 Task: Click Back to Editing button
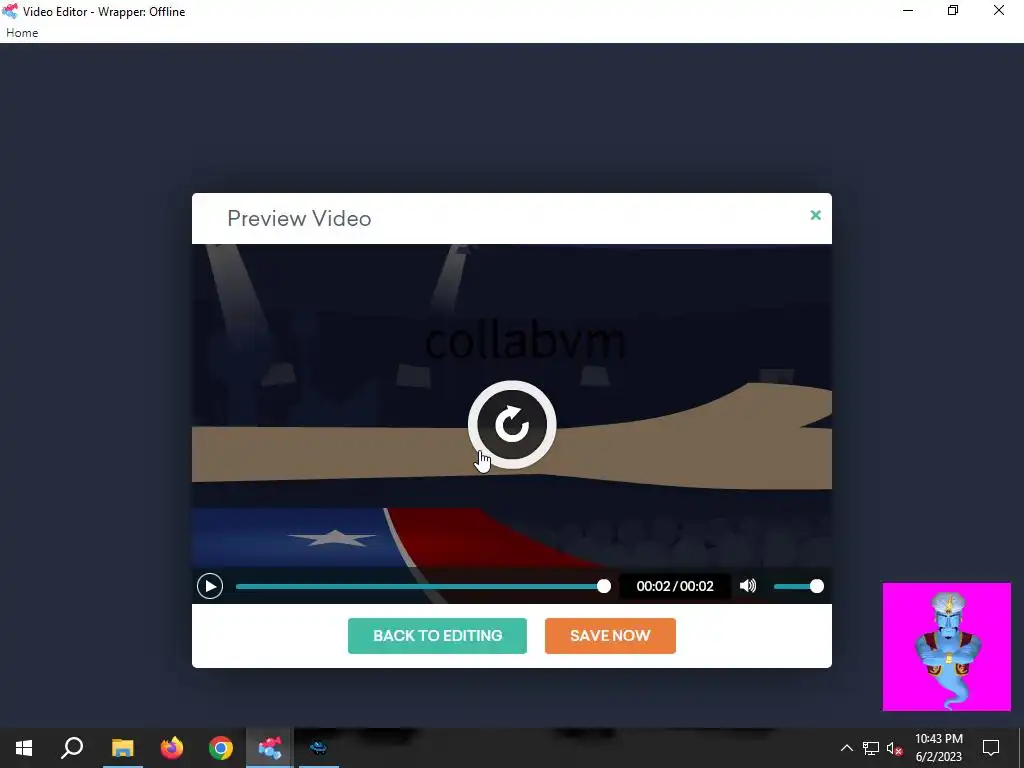tap(438, 635)
